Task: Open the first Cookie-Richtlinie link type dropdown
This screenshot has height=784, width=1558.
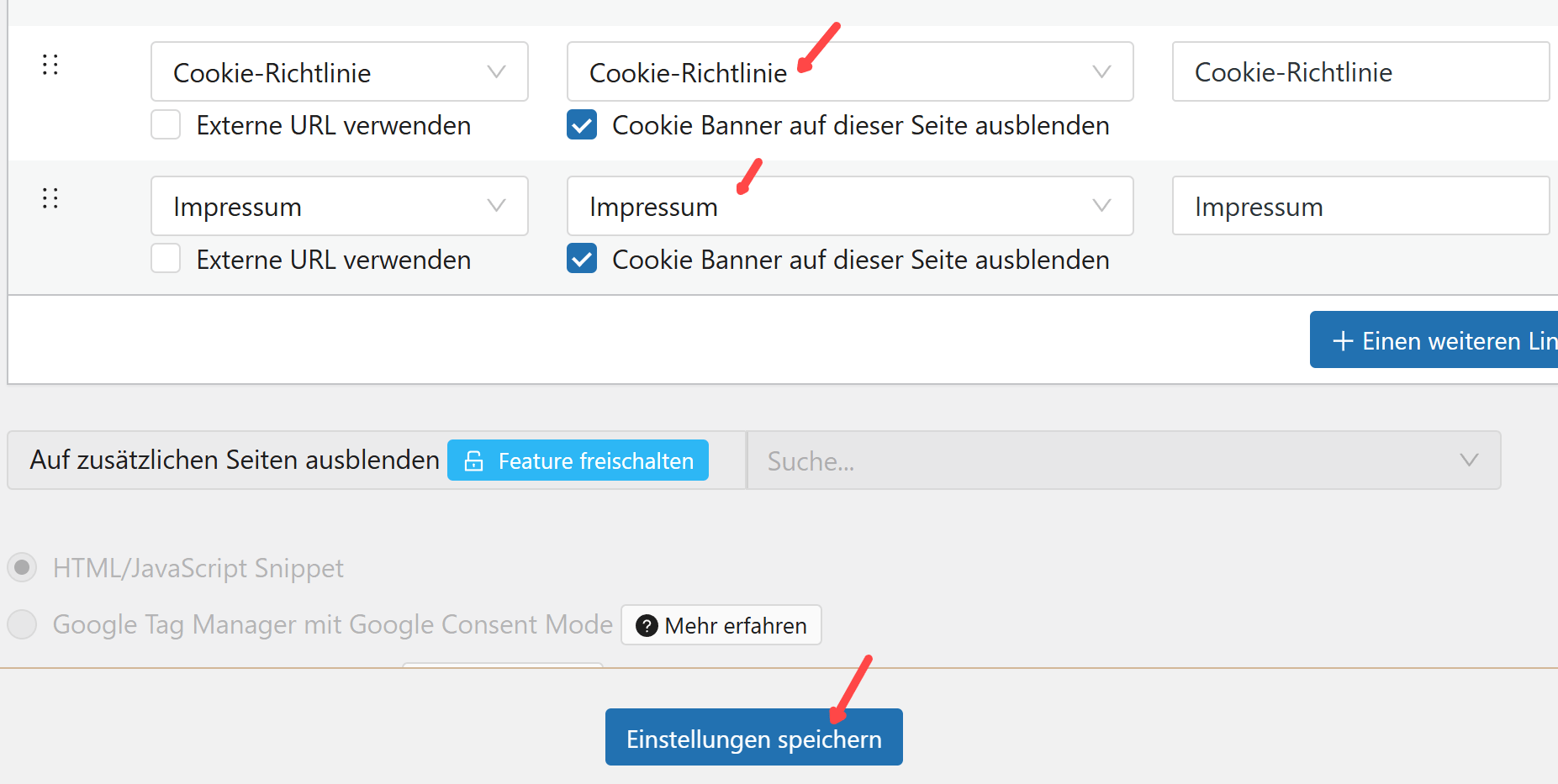Action: pyautogui.click(x=339, y=72)
